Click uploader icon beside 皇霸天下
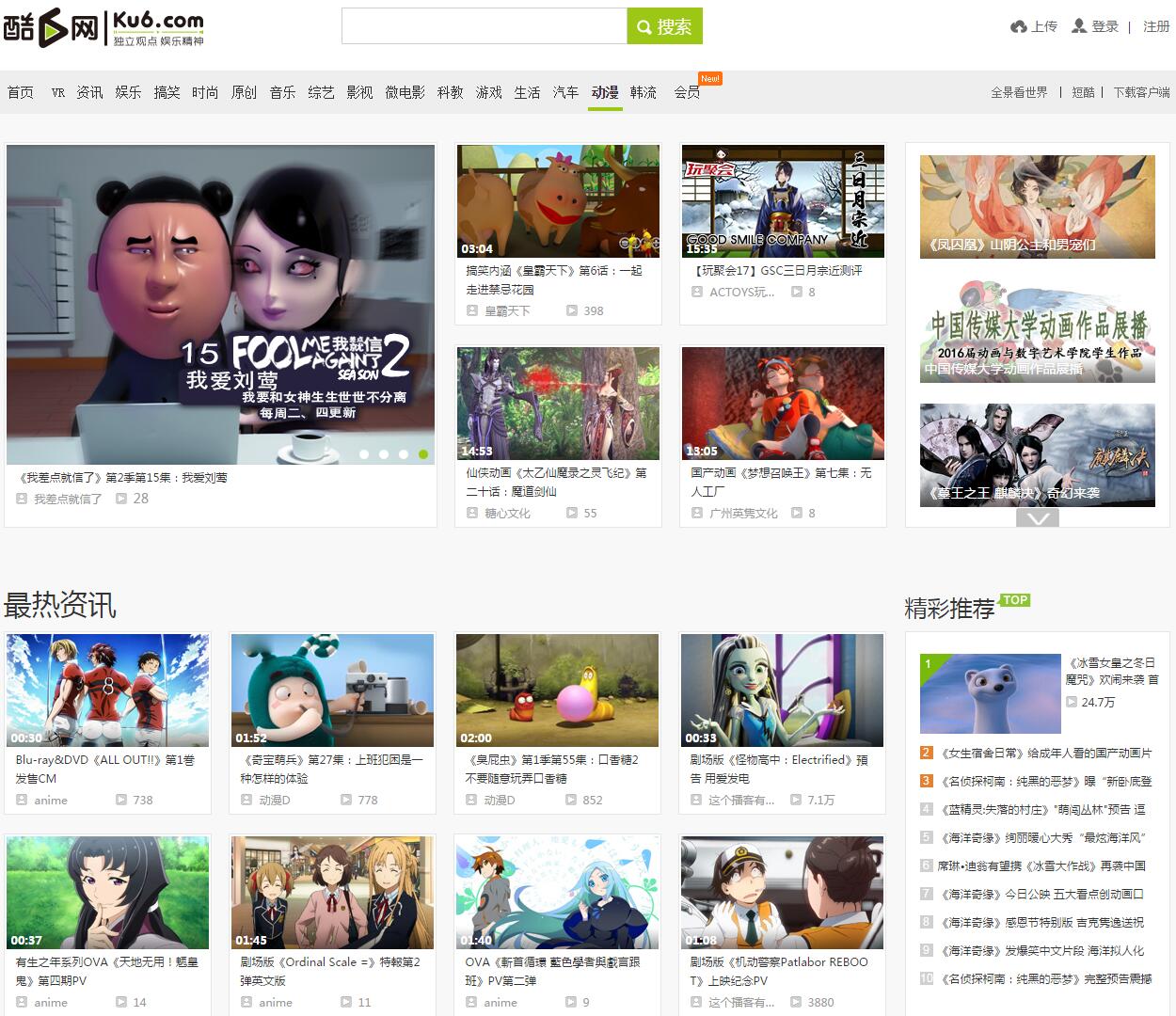Screen dimensions: 1176x1016 point(472,310)
